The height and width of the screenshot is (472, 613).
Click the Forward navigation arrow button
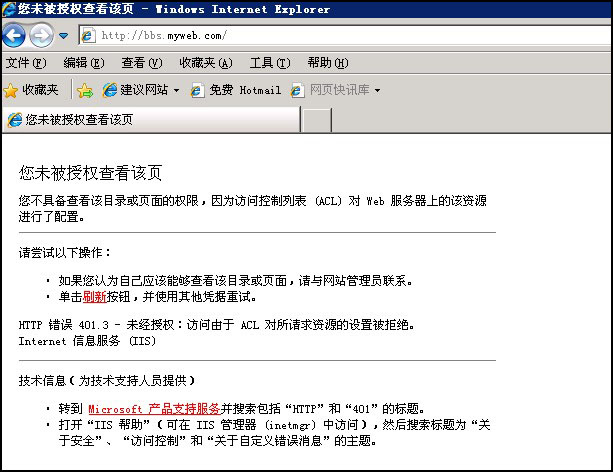(41, 36)
